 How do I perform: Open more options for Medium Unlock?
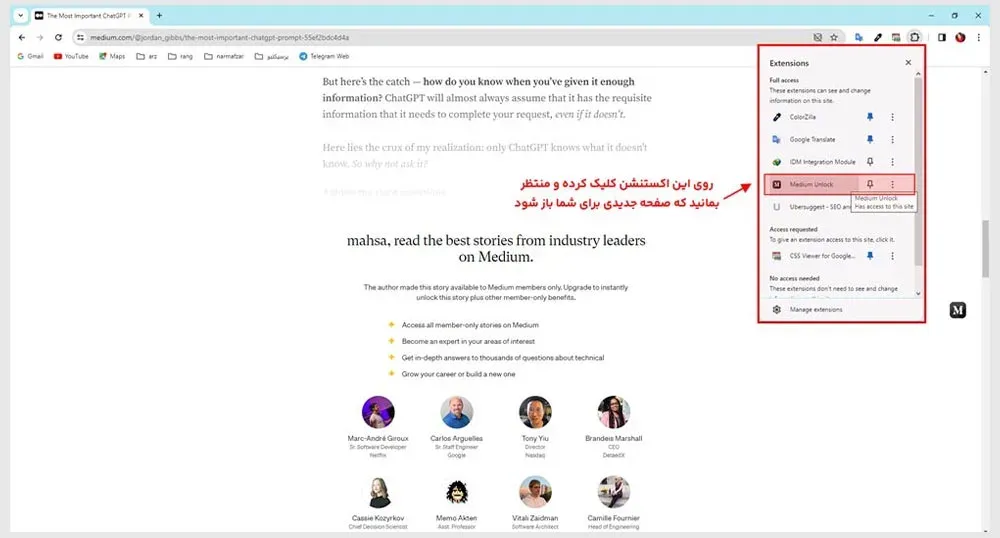[x=892, y=184]
